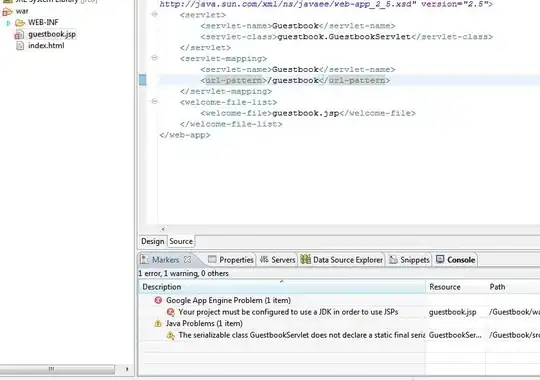
Task: Click the index.html file icon
Action: [x=20, y=45]
